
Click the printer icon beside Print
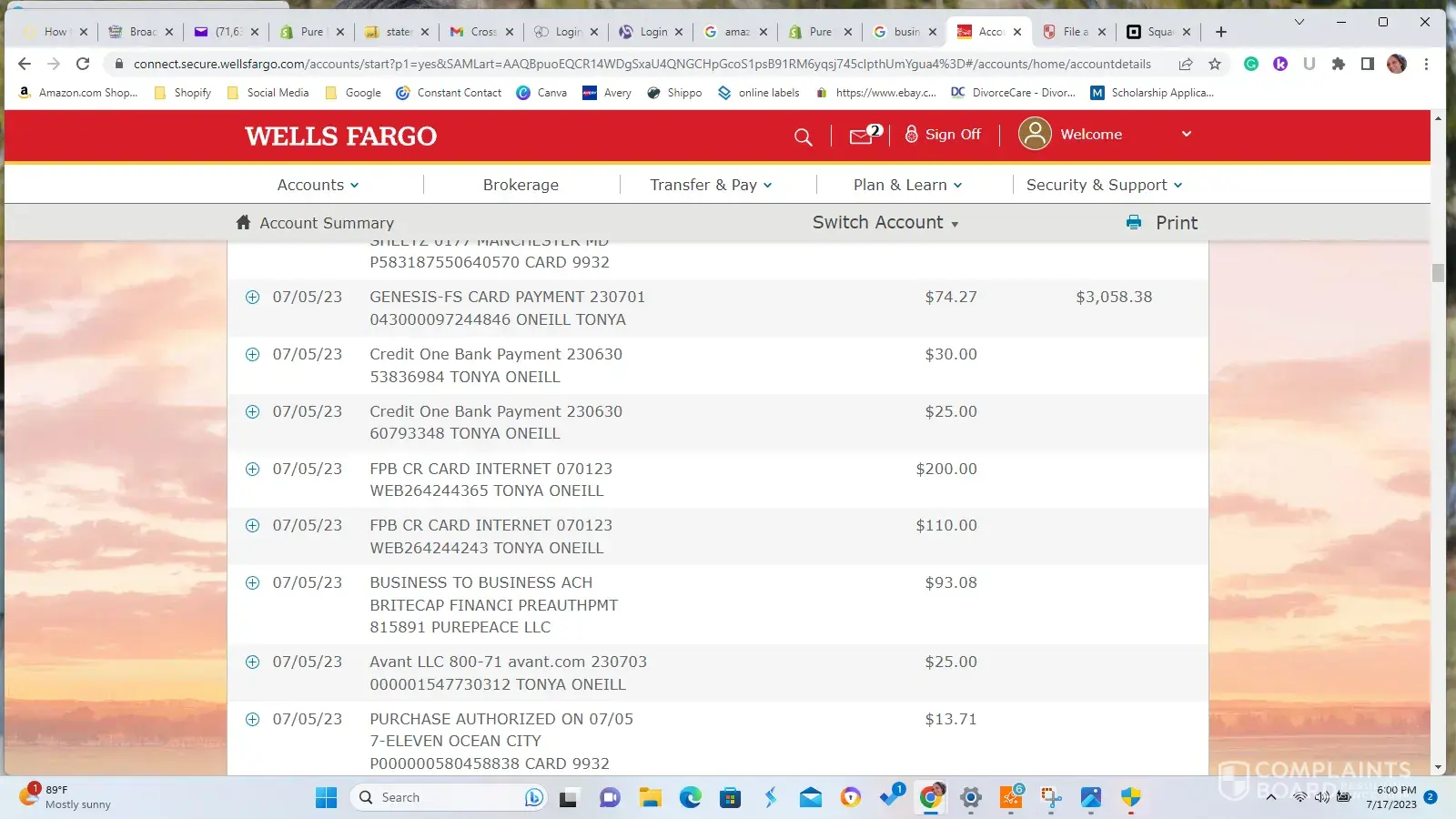(1134, 222)
